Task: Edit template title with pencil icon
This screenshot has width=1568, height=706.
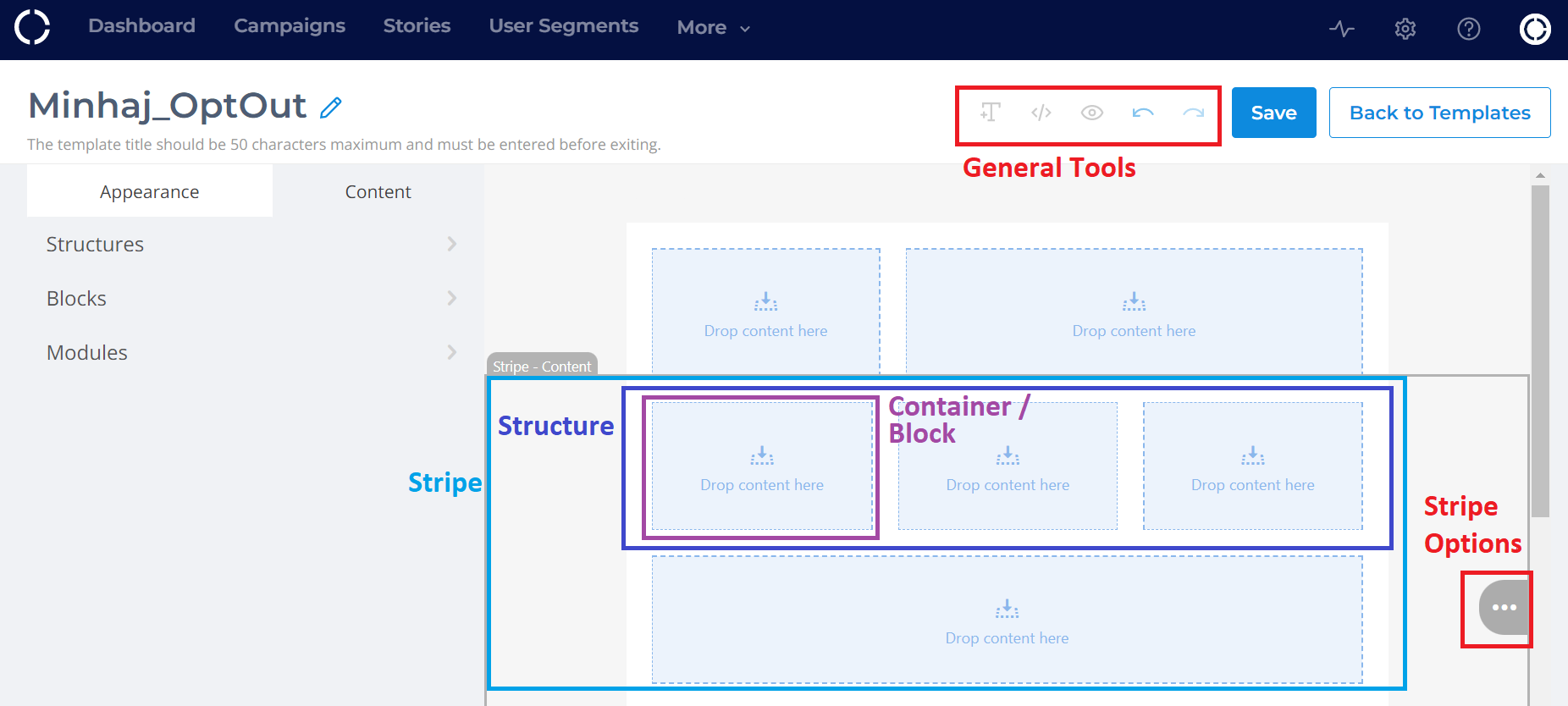Action: coord(331,108)
